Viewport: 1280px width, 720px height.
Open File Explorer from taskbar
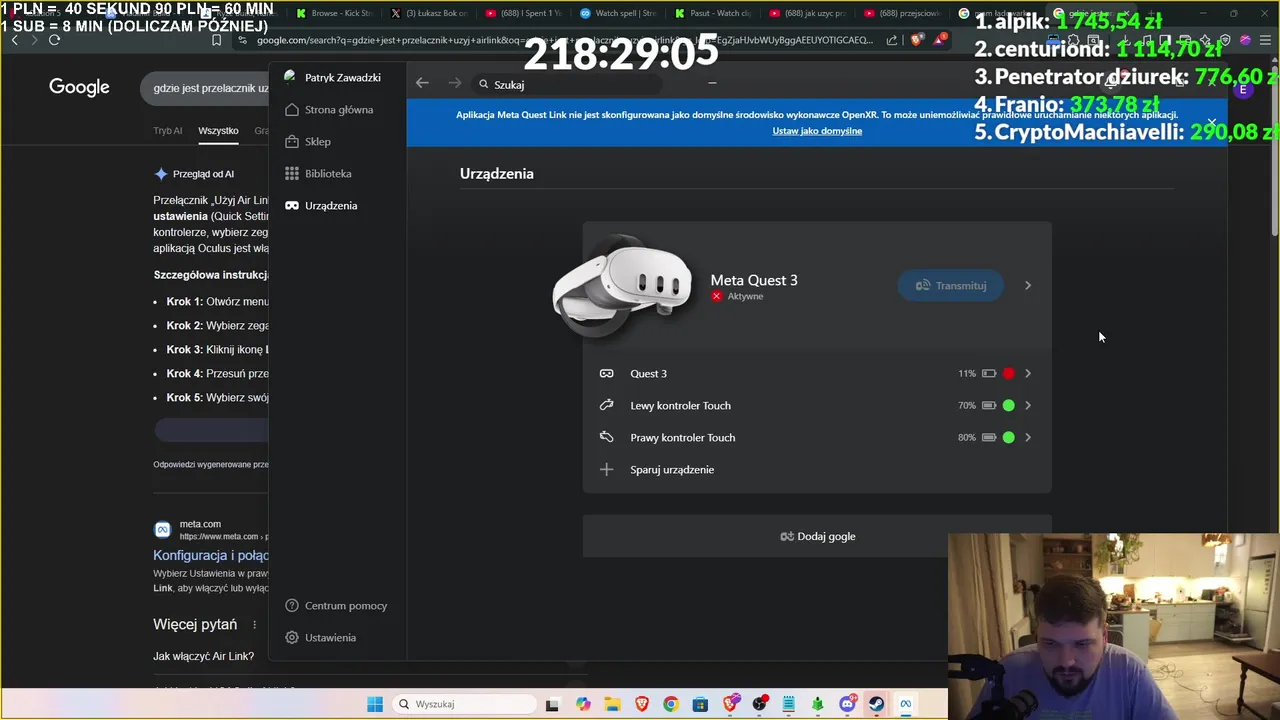(x=612, y=704)
